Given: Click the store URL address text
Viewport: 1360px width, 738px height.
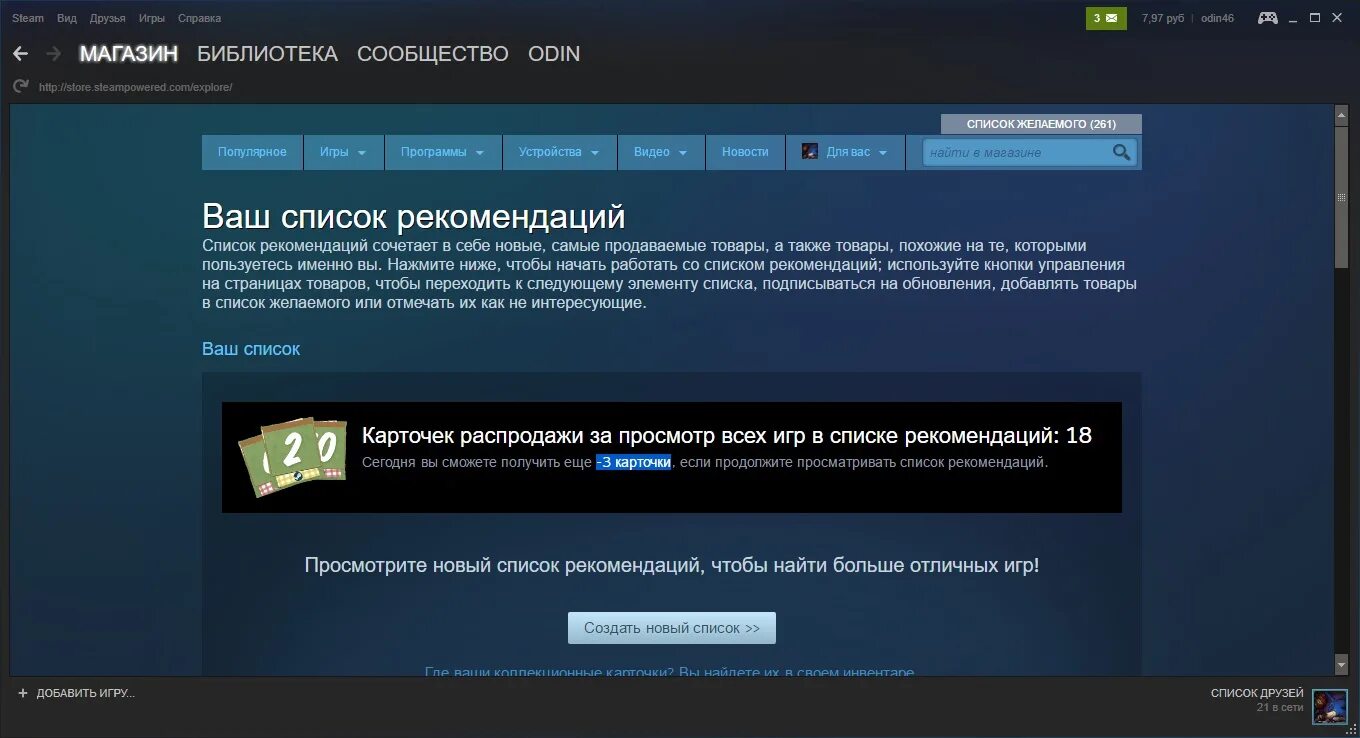Looking at the screenshot, I should click(135, 87).
